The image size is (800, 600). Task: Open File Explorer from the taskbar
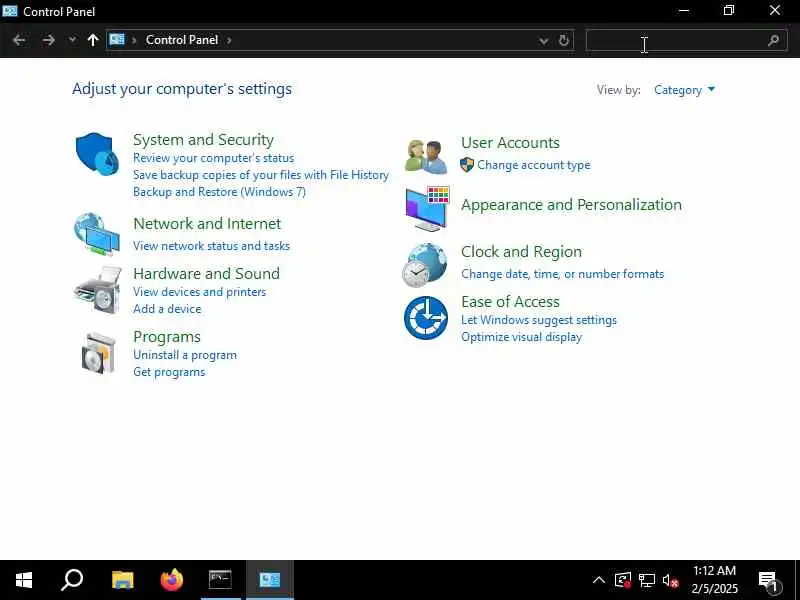(122, 580)
